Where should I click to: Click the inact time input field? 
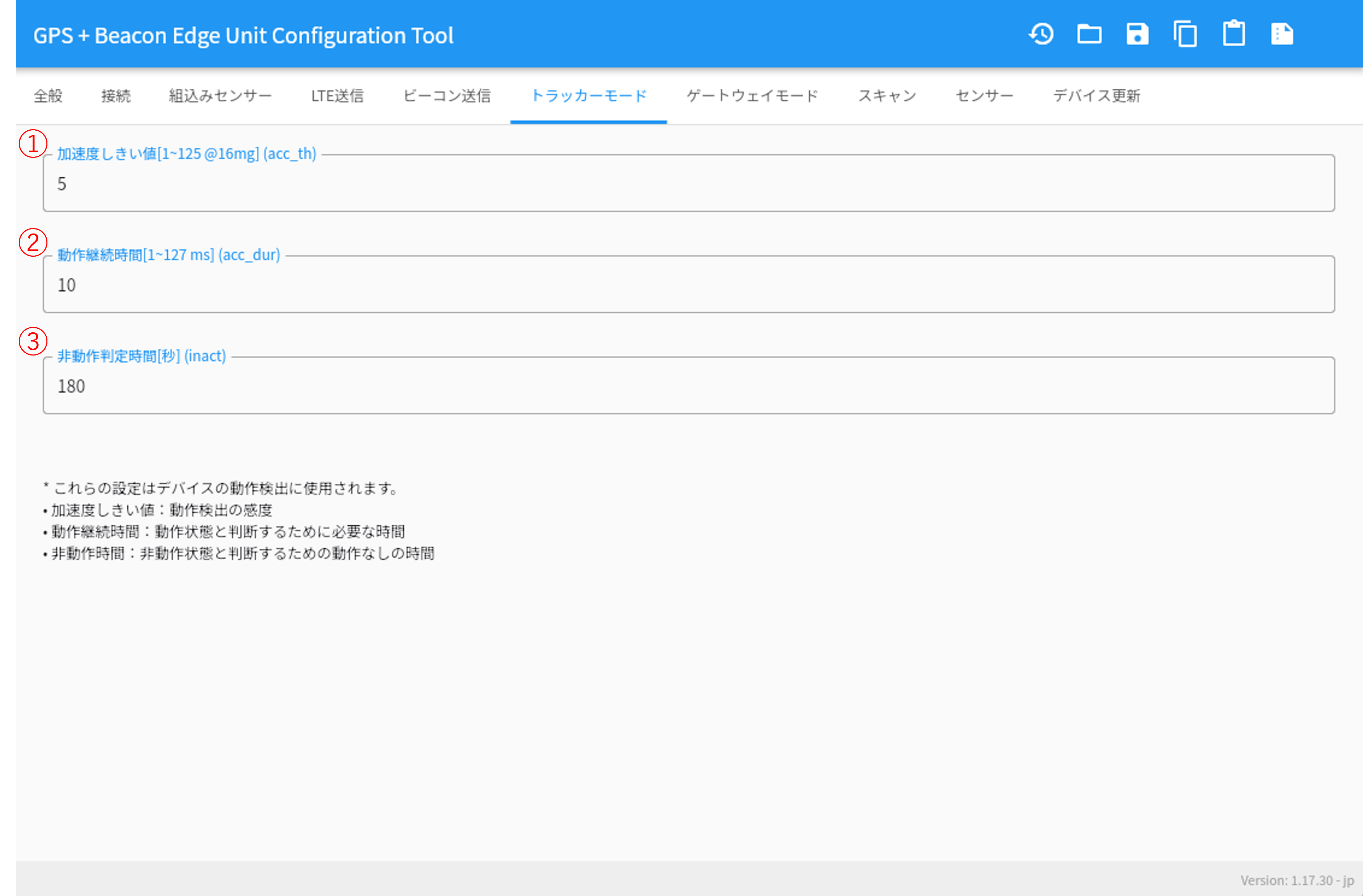688,386
